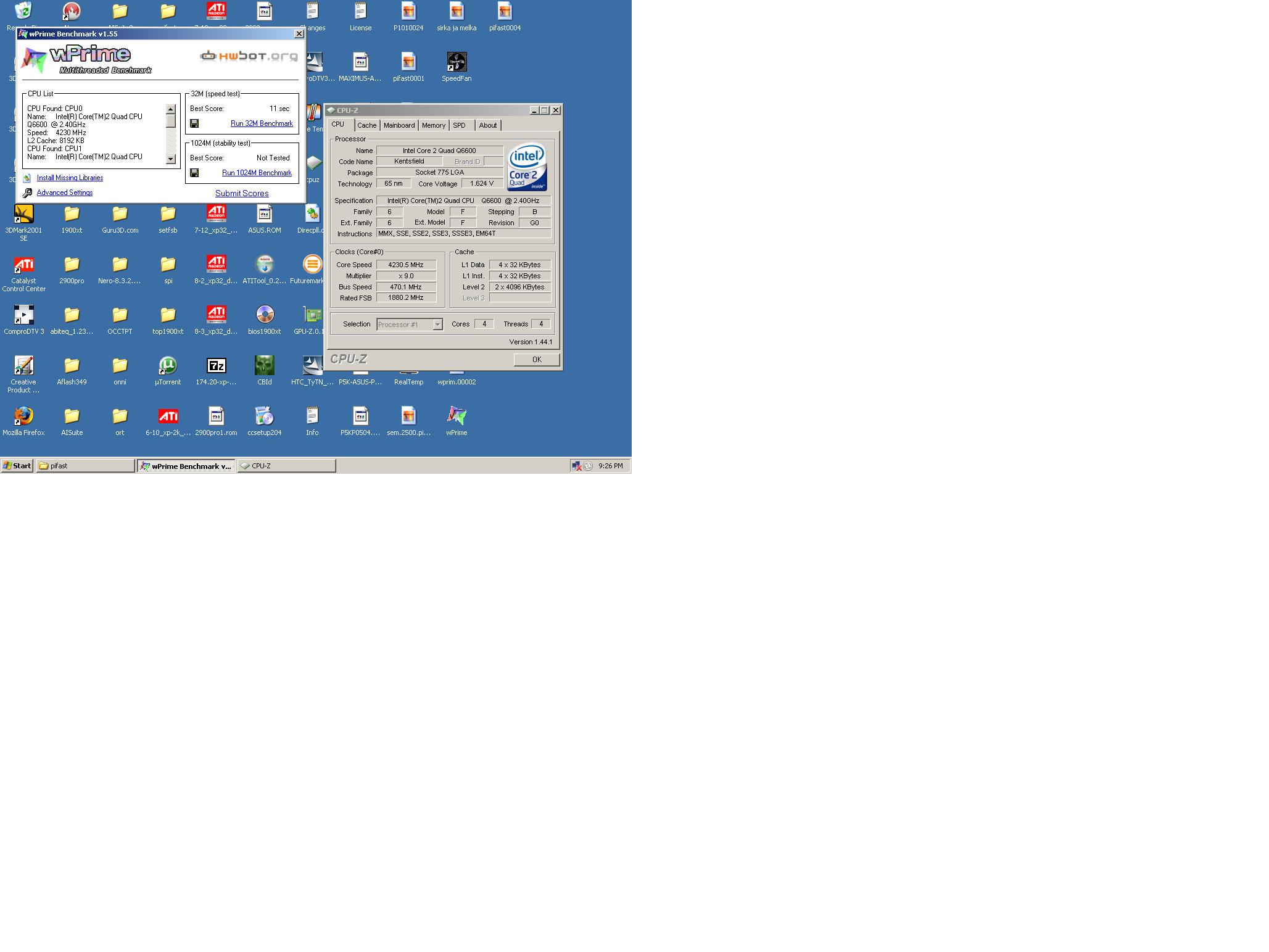Viewport: 1269px width, 952px height.
Task: Select wPrime Benchmark taskbar button
Action: tap(186, 466)
